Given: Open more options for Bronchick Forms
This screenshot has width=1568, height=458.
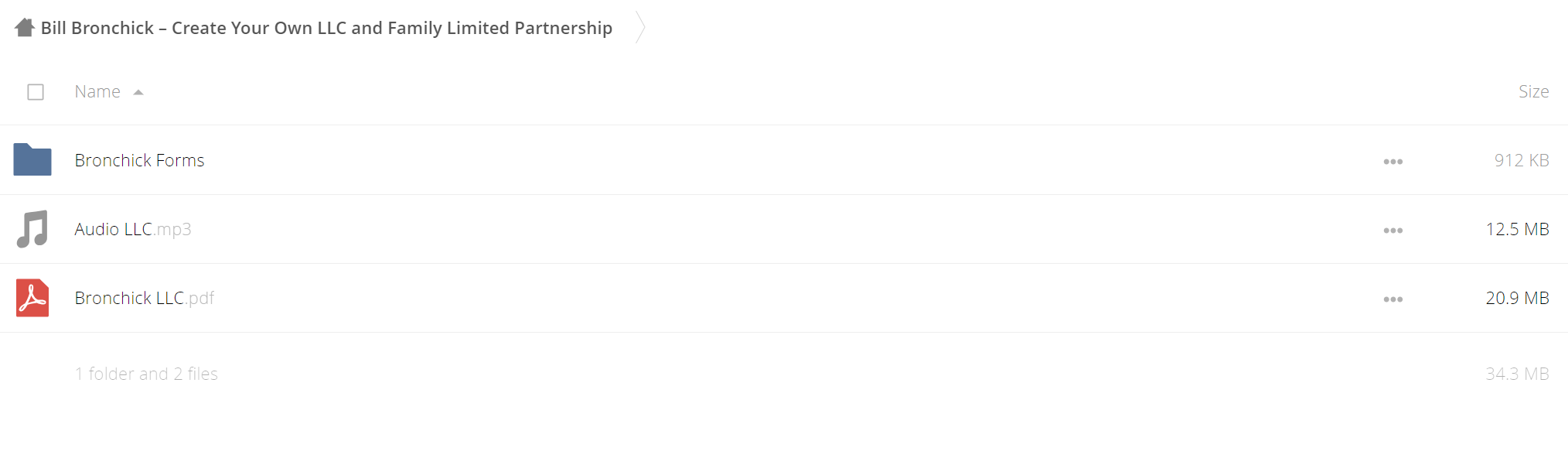Looking at the screenshot, I should pos(1393,162).
